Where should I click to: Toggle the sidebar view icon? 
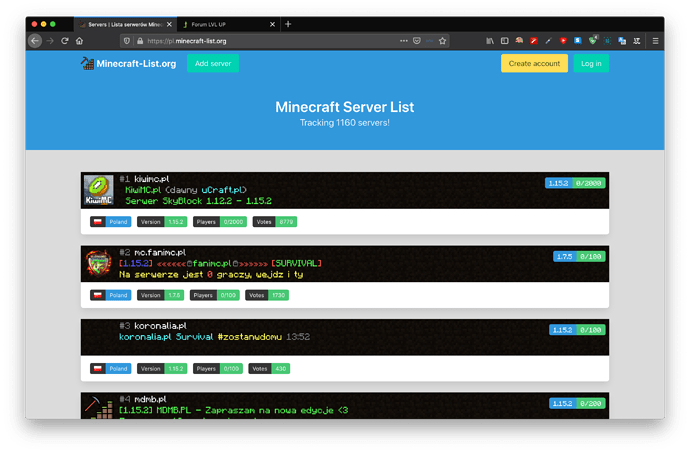pyautogui.click(x=505, y=41)
